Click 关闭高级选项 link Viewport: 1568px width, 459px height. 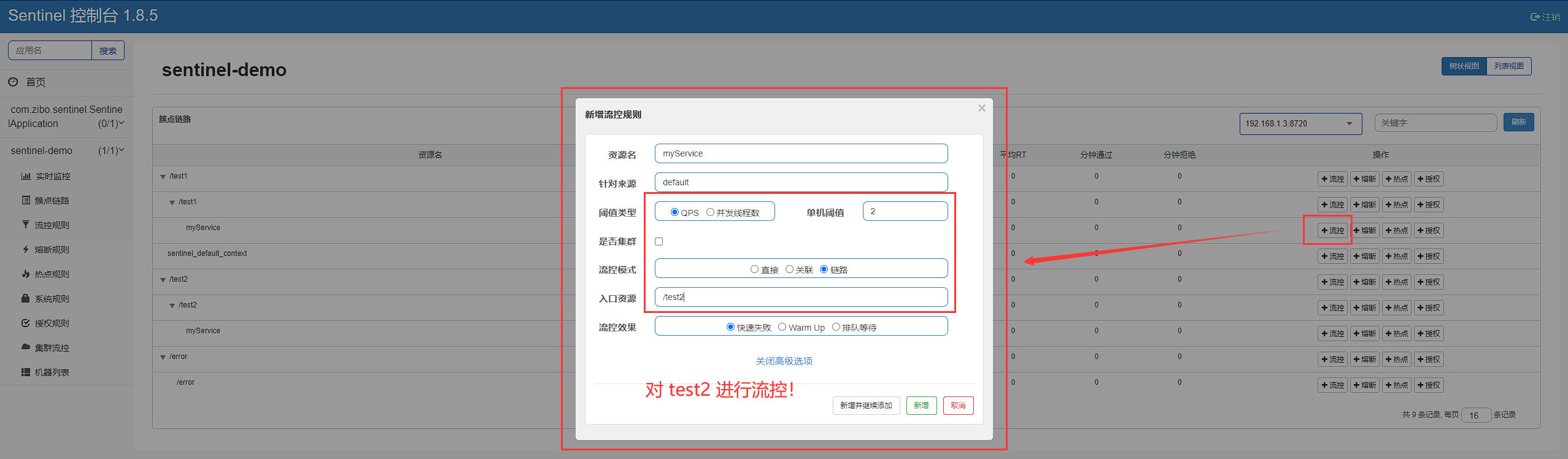click(784, 361)
